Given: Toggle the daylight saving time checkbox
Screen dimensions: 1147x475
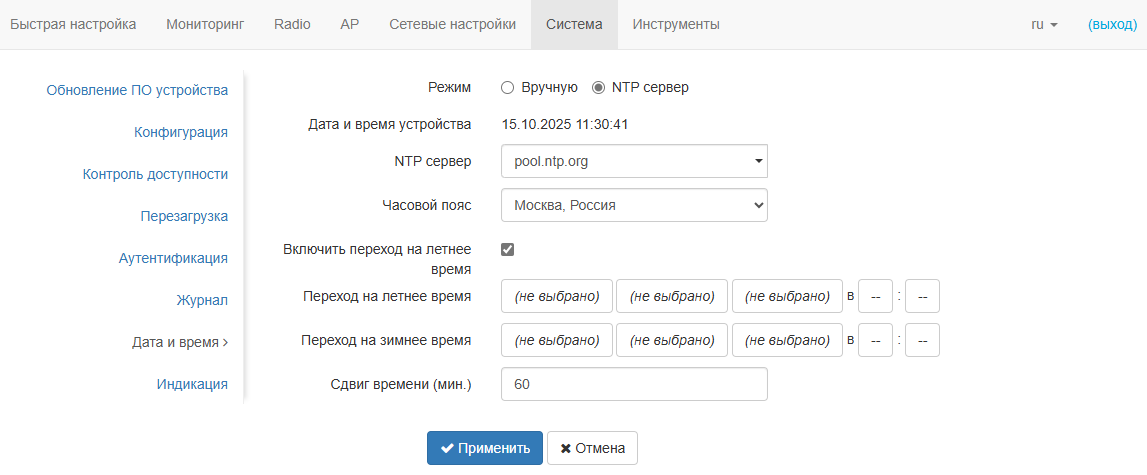Looking at the screenshot, I should coord(507,249).
